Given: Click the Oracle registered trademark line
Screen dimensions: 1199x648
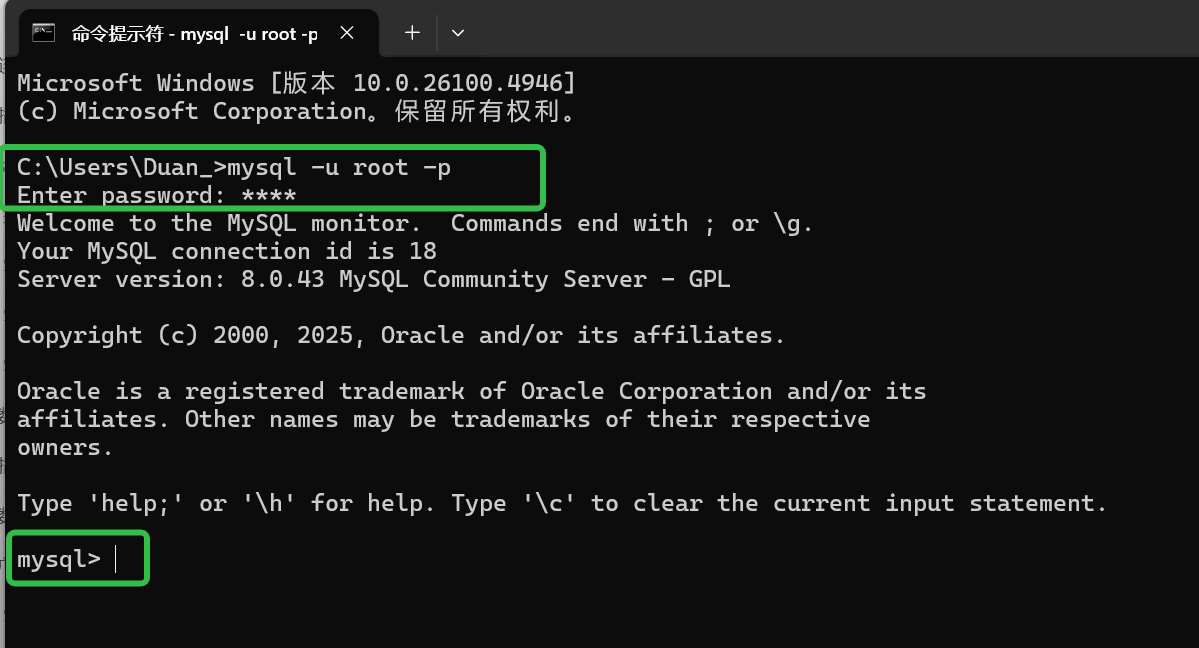Looking at the screenshot, I should (x=471, y=391).
